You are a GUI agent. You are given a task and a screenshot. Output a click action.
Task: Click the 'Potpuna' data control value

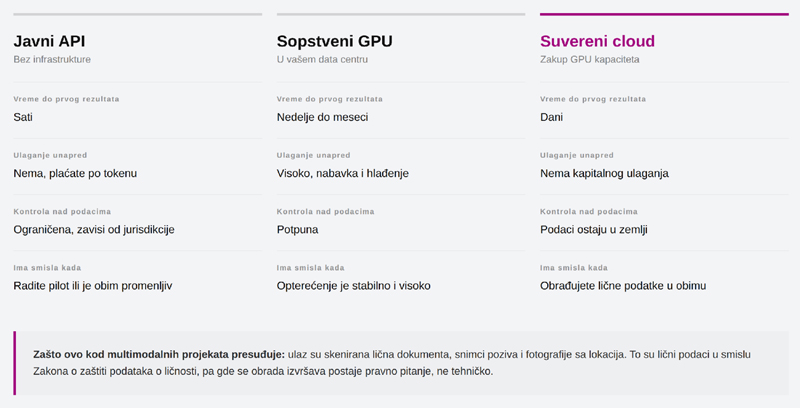(x=297, y=230)
